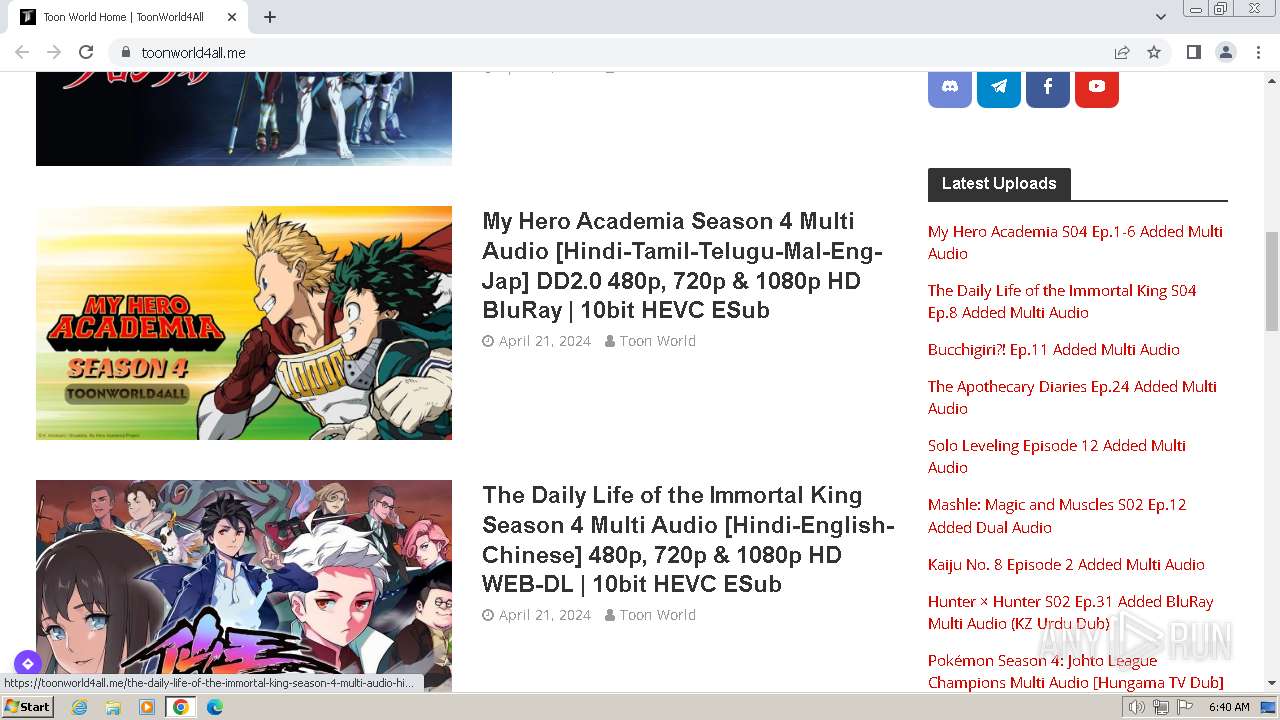Close the Toon World Home tab
Viewport: 1280px width, 720px height.
point(232,17)
